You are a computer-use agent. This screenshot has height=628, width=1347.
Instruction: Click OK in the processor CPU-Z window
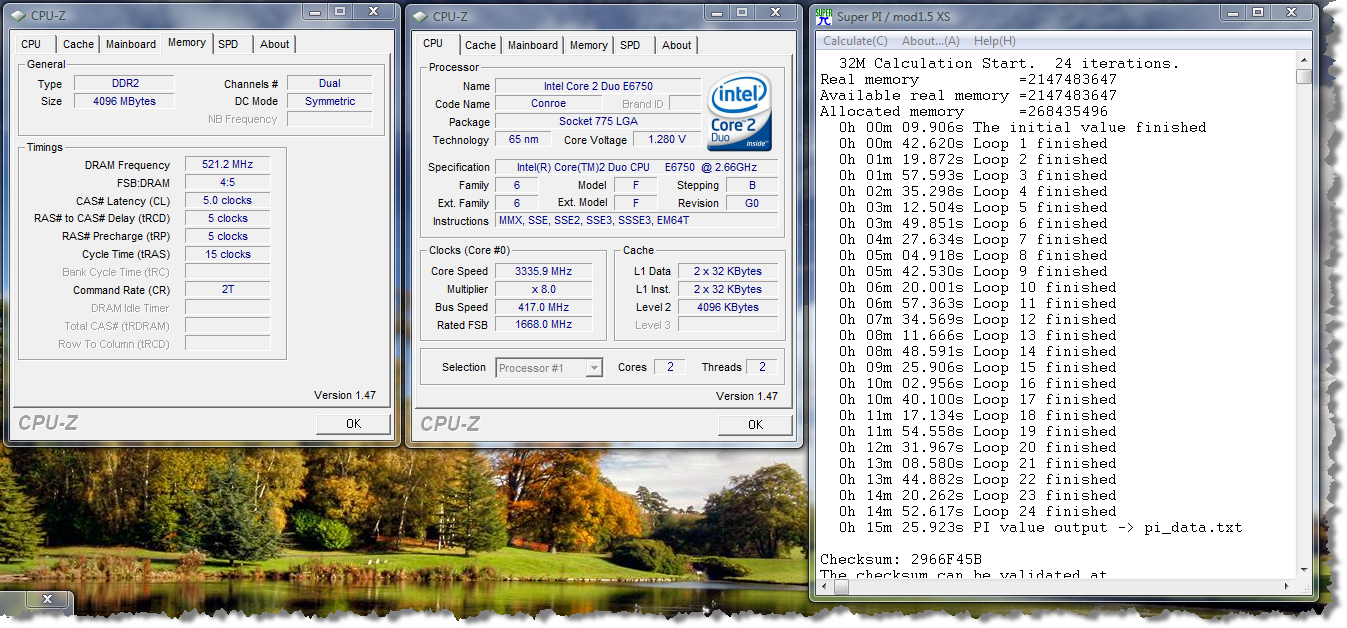tap(755, 425)
